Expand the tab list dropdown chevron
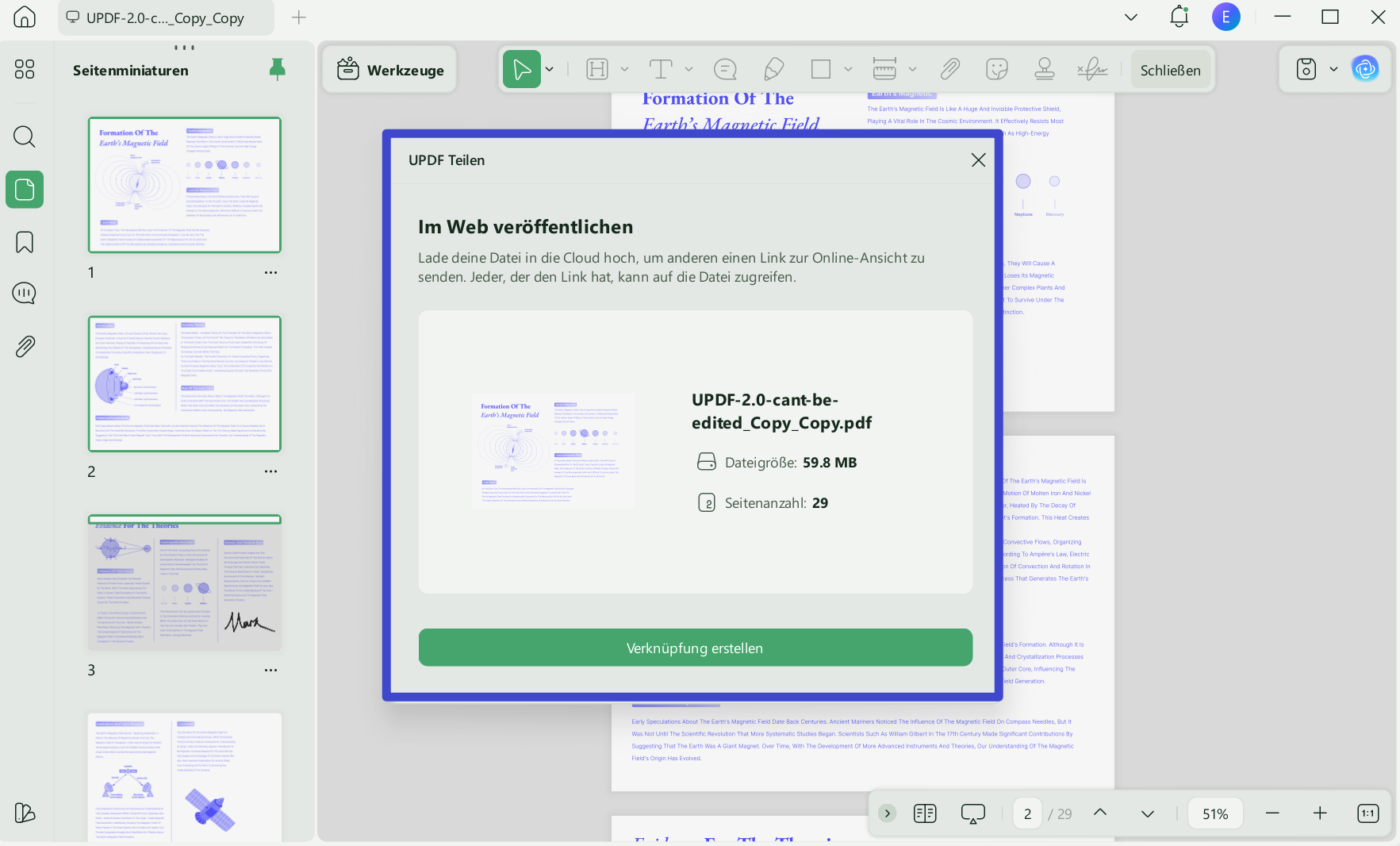 (1131, 17)
